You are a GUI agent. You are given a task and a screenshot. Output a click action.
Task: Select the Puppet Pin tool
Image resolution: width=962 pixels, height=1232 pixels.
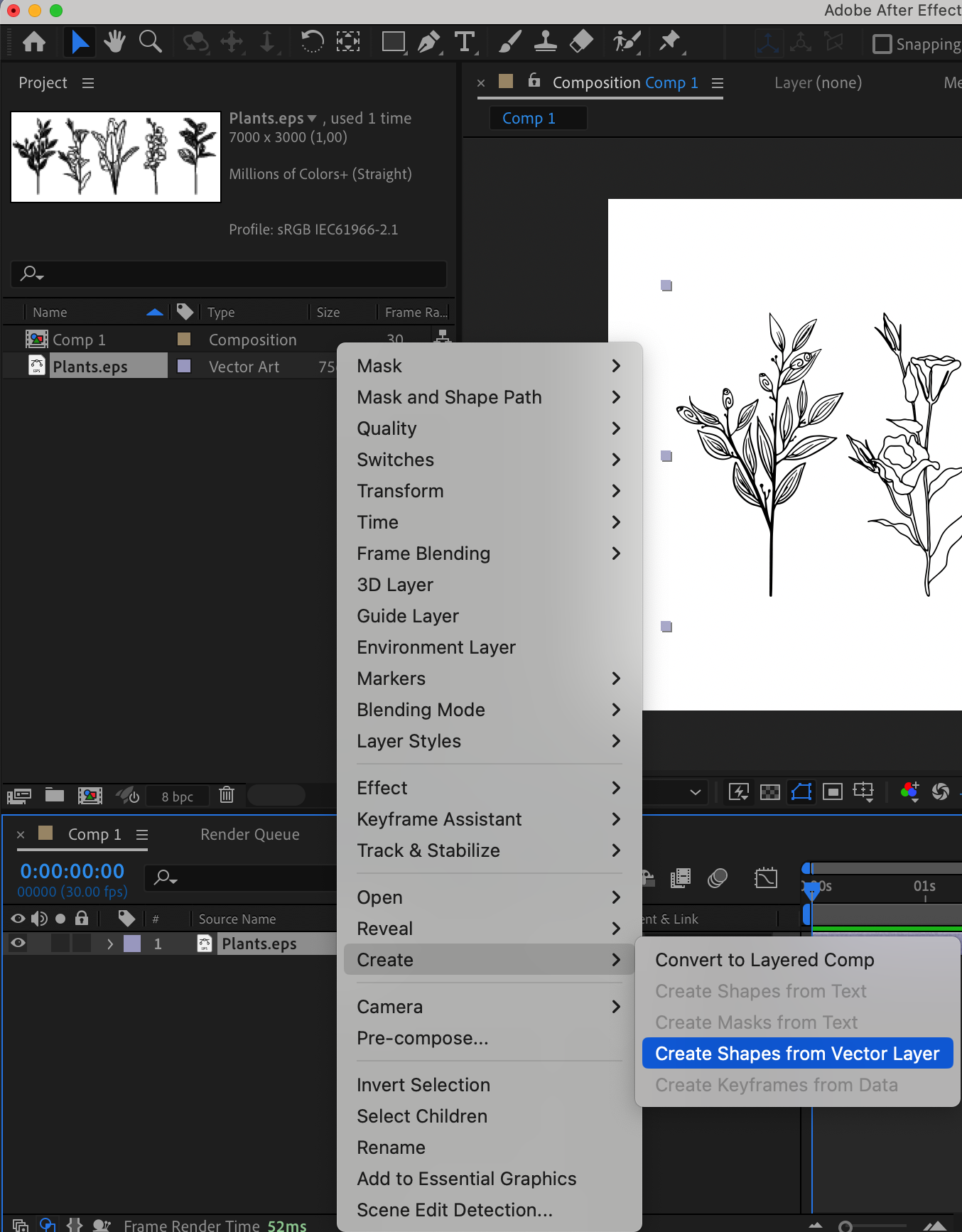669,42
